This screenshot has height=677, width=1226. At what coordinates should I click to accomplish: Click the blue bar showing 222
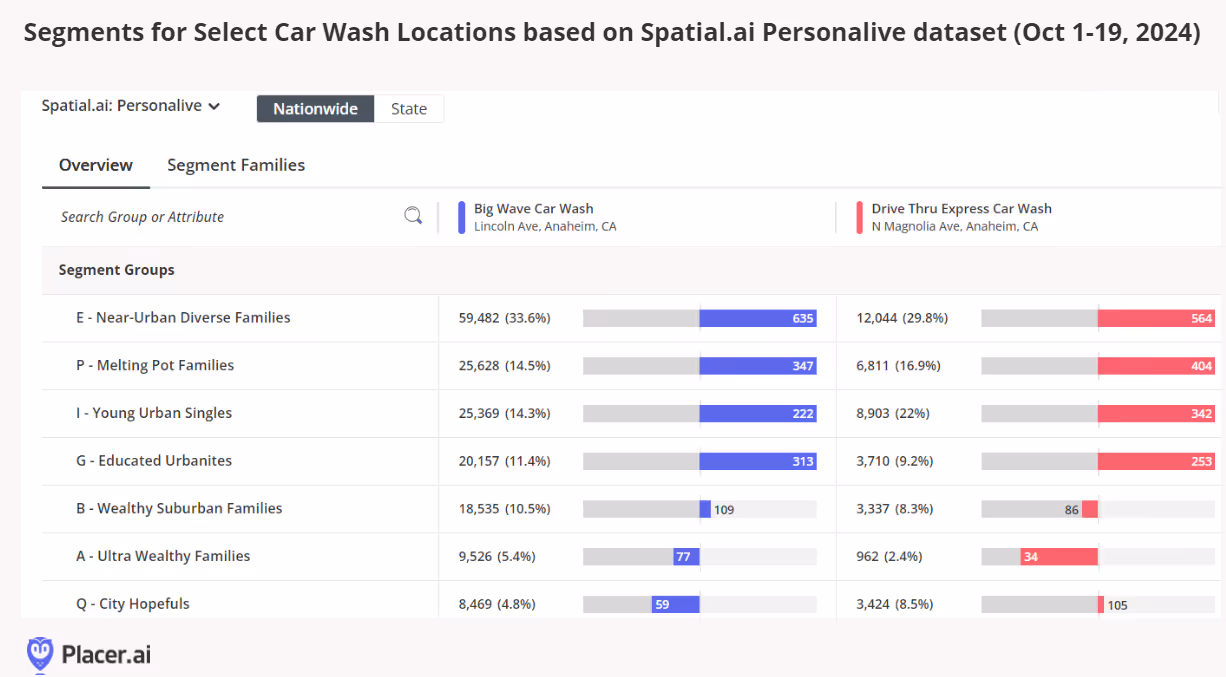758,413
